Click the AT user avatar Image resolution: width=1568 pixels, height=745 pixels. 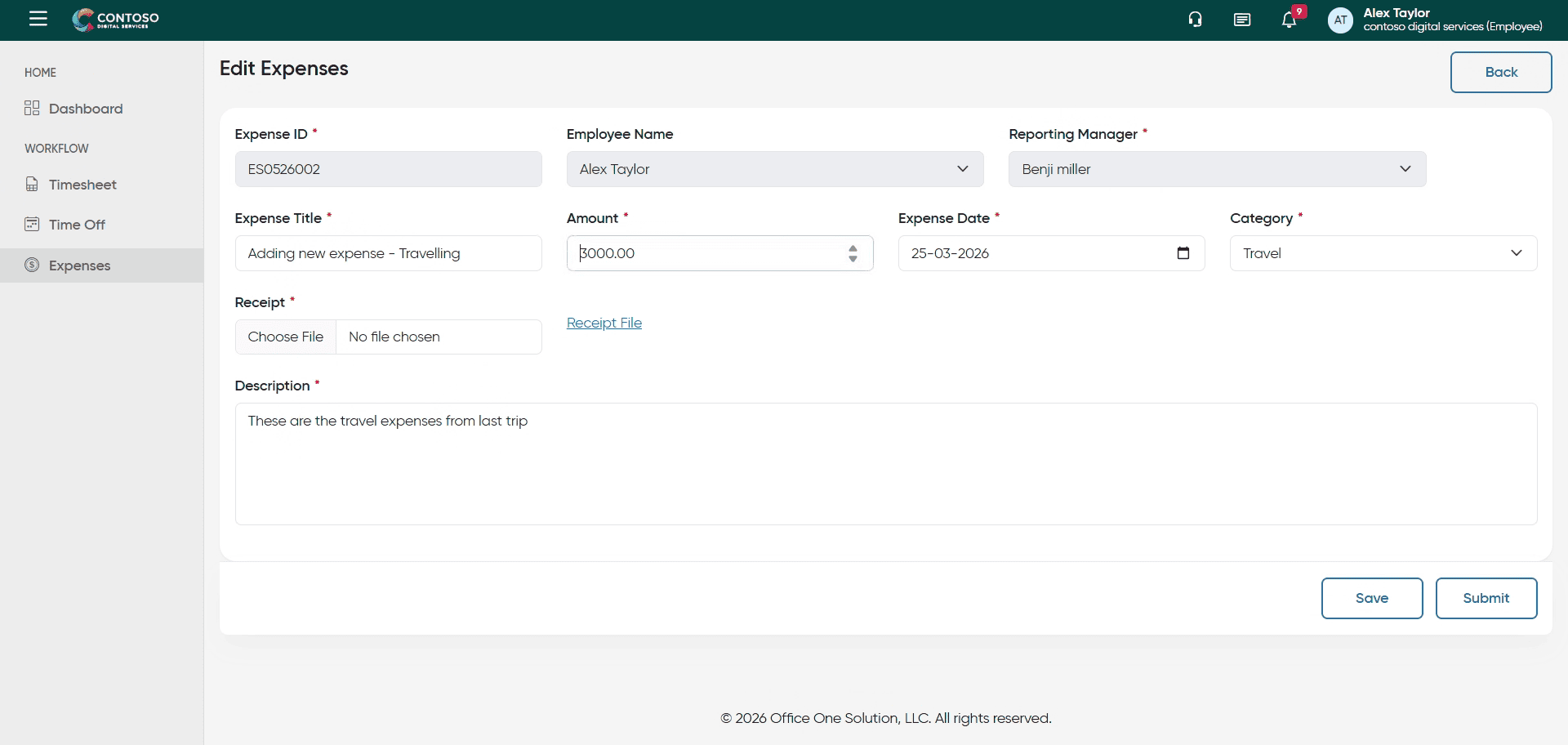(x=1340, y=20)
